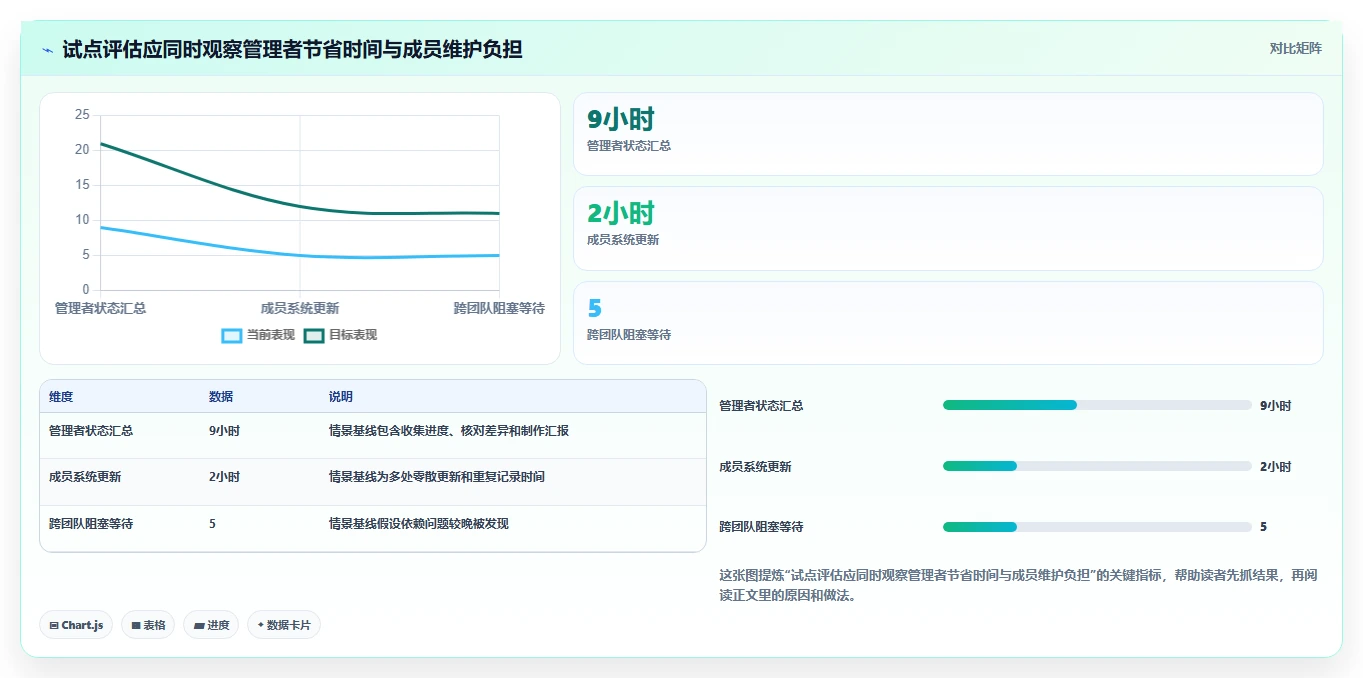1363x678 pixels.
Task: Select table cell 管理者状态汇总
Action: tap(91, 431)
